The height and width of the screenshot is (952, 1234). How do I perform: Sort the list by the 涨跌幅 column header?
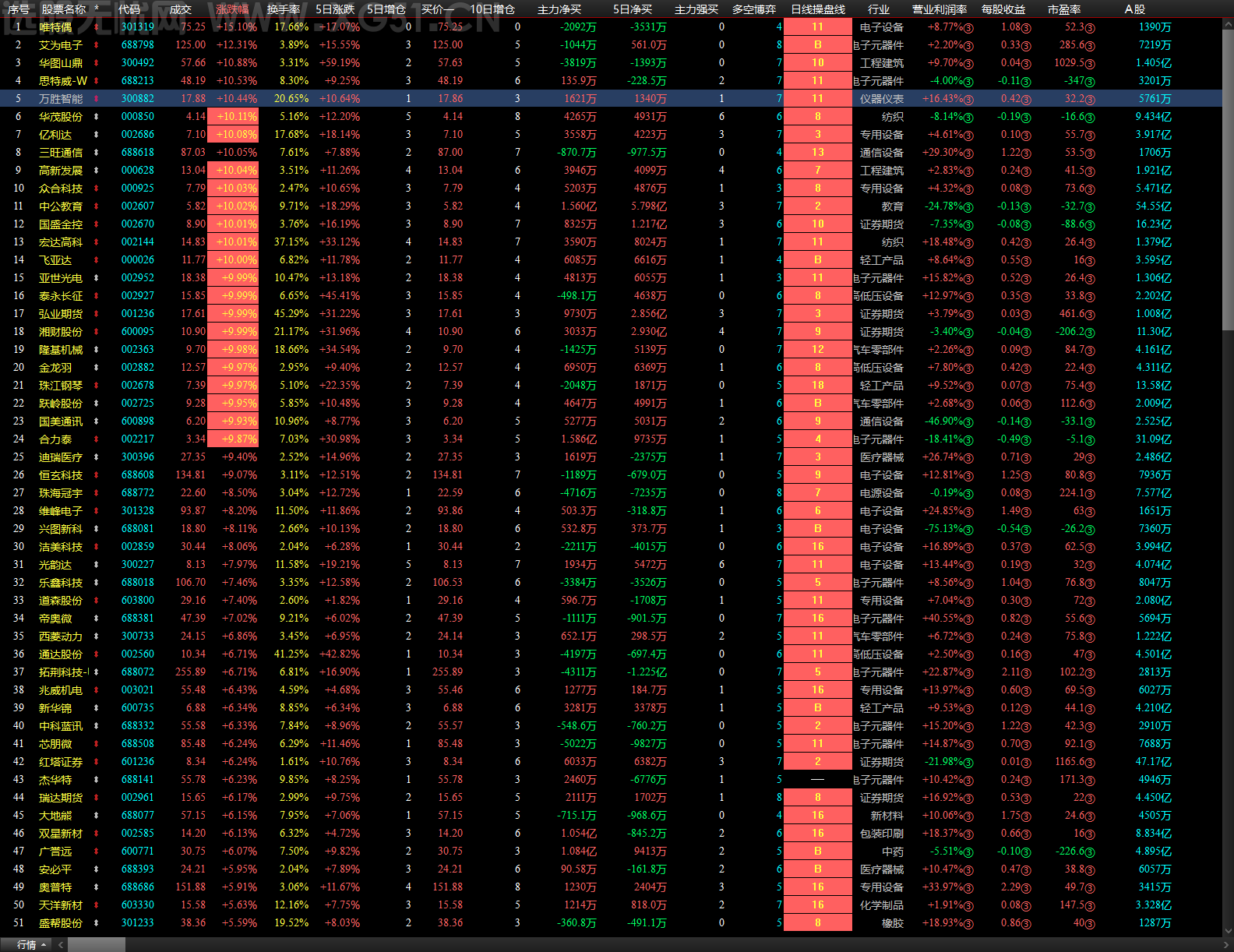click(232, 9)
